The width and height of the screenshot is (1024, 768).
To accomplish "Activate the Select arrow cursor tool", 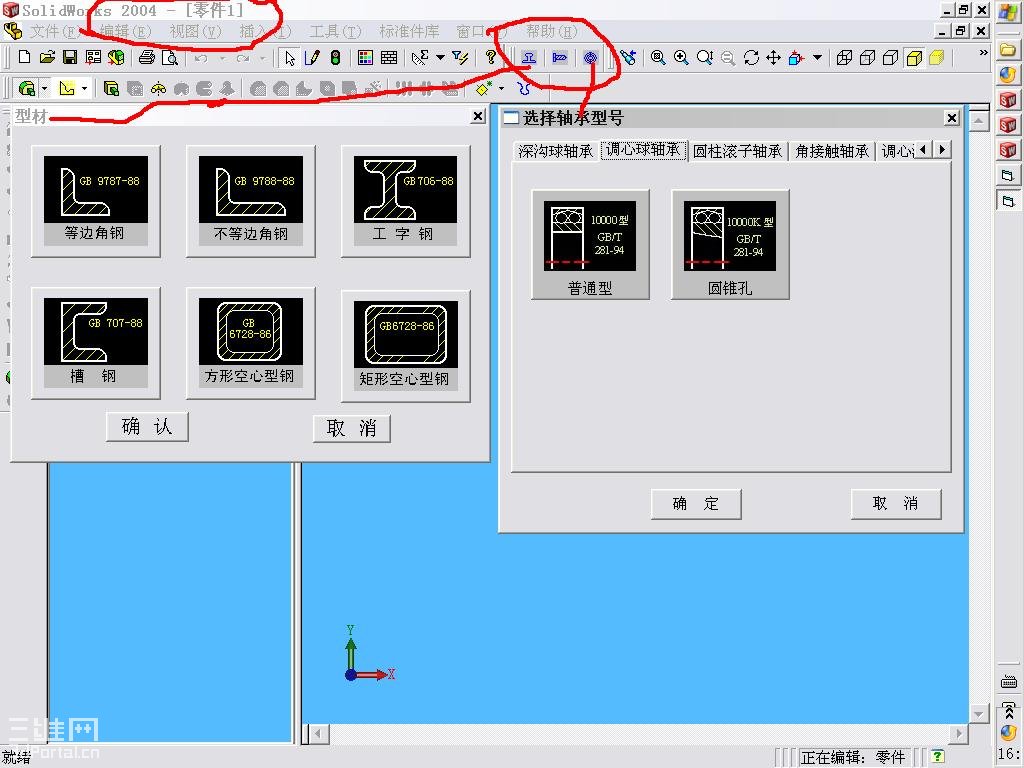I will pos(290,58).
